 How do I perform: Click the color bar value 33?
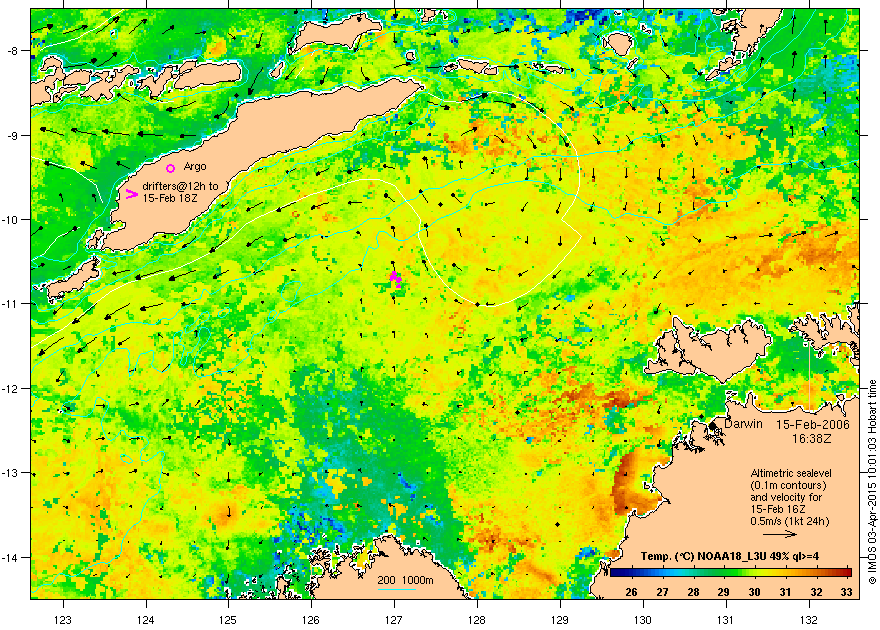coord(846,592)
